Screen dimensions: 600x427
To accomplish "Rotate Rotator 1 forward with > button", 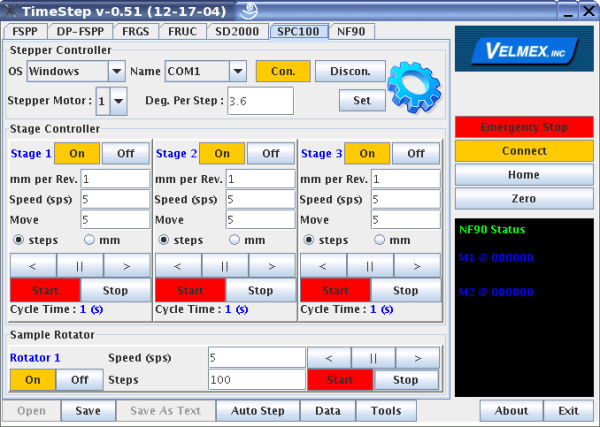I will click(417, 358).
